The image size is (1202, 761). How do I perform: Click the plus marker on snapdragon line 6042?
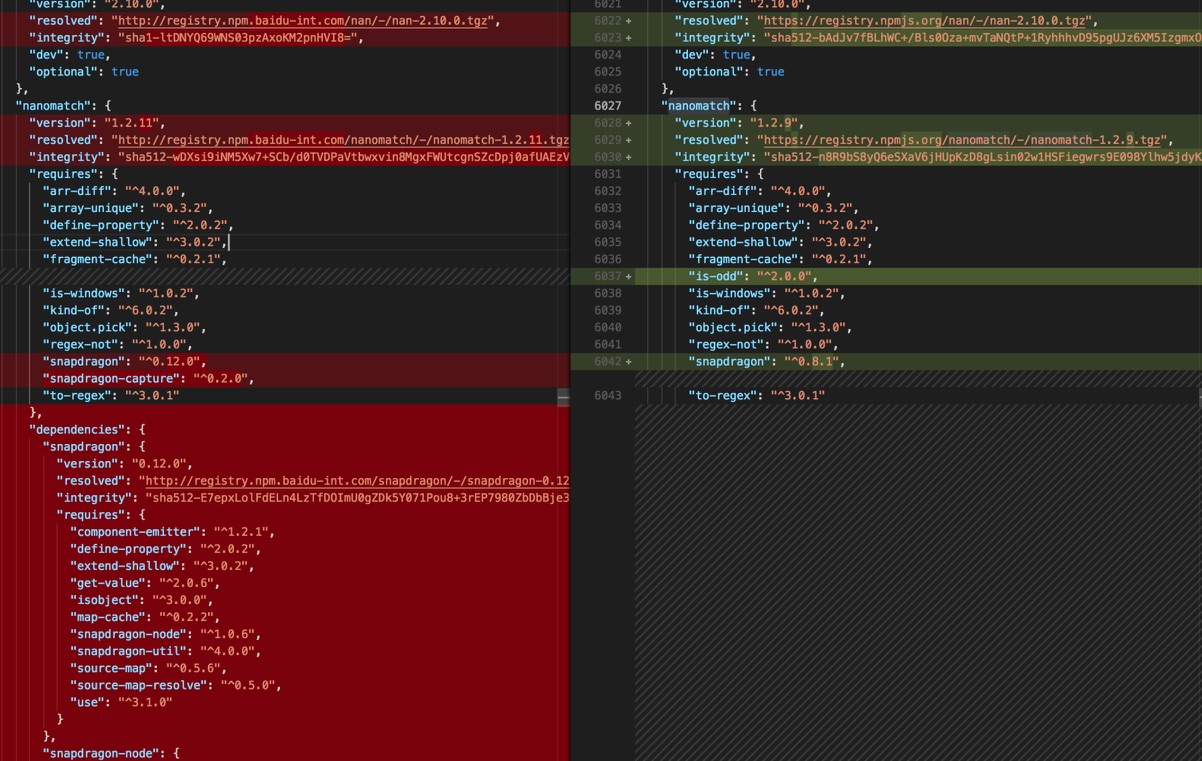(x=628, y=361)
